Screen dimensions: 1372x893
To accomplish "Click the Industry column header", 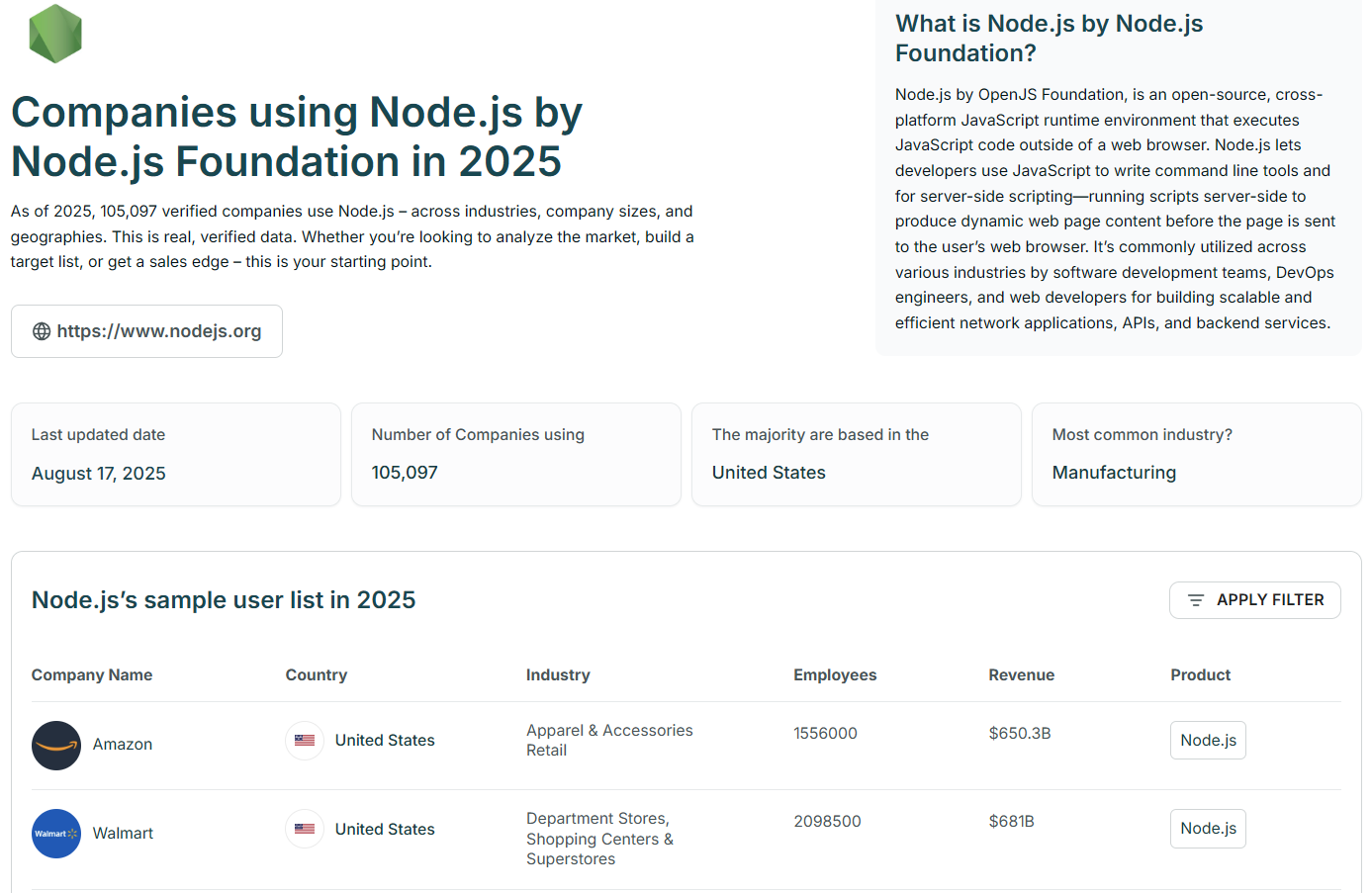I will click(558, 675).
